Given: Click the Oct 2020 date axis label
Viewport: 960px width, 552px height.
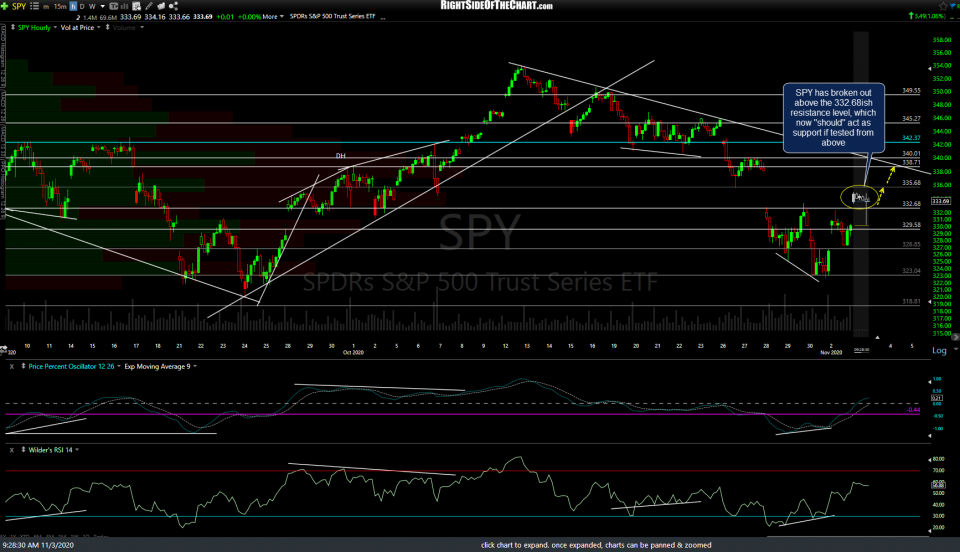Looking at the screenshot, I should click(353, 352).
